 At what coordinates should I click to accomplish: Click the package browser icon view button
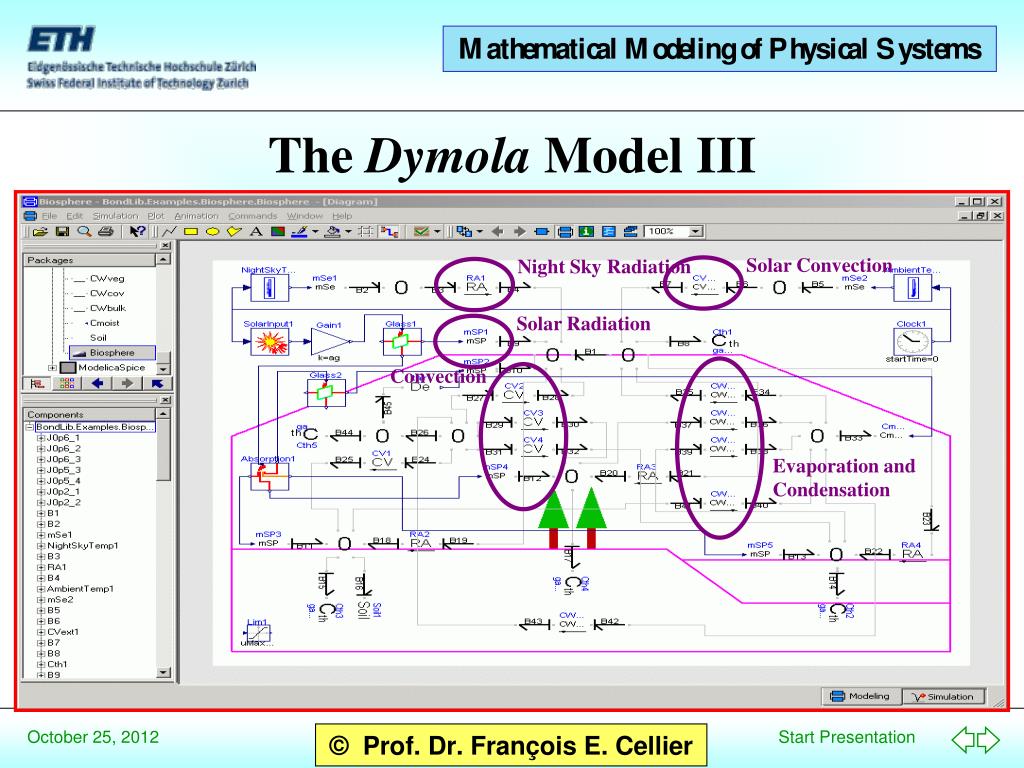point(67,384)
